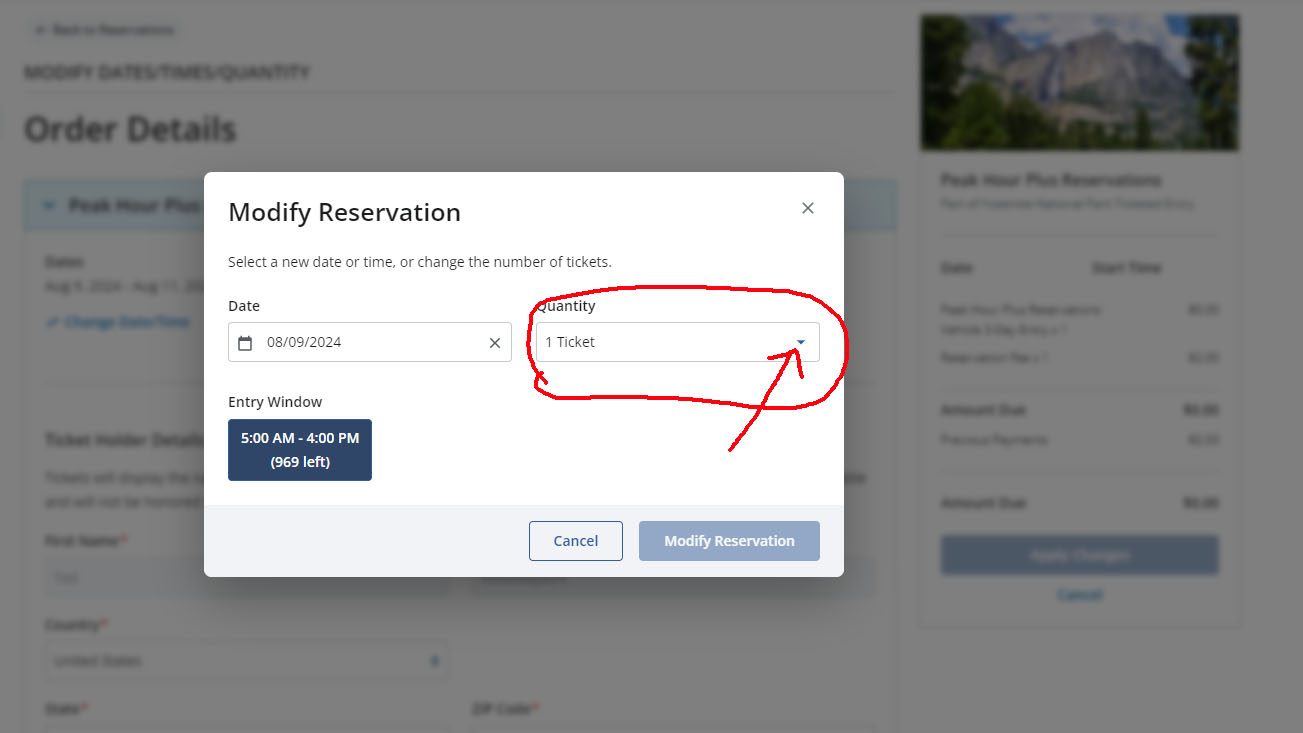The height and width of the screenshot is (733, 1303).
Task: Clear the 08/09/2024 date with X icon
Action: 494,343
